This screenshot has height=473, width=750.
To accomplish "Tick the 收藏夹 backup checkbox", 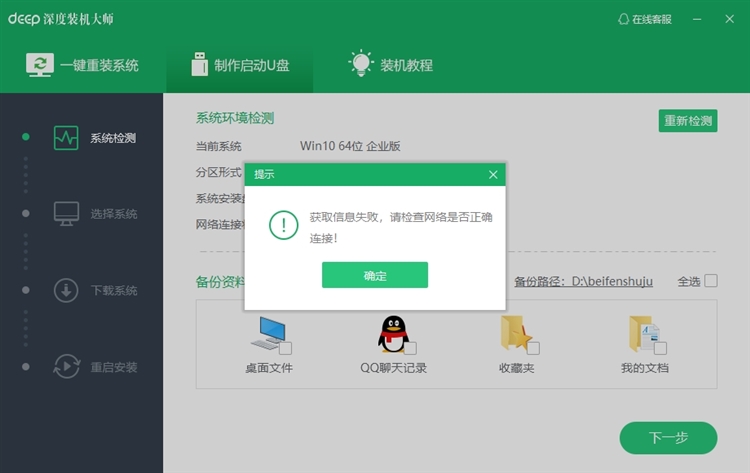I will click(x=533, y=348).
